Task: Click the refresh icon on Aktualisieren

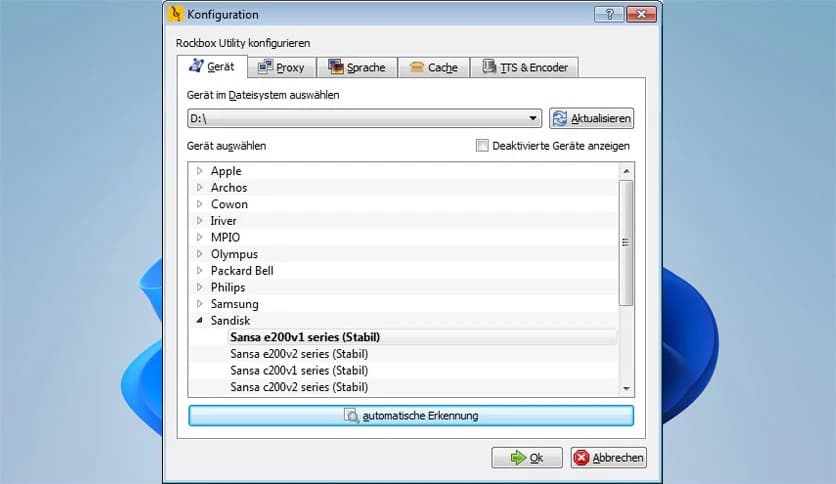Action: coord(560,118)
